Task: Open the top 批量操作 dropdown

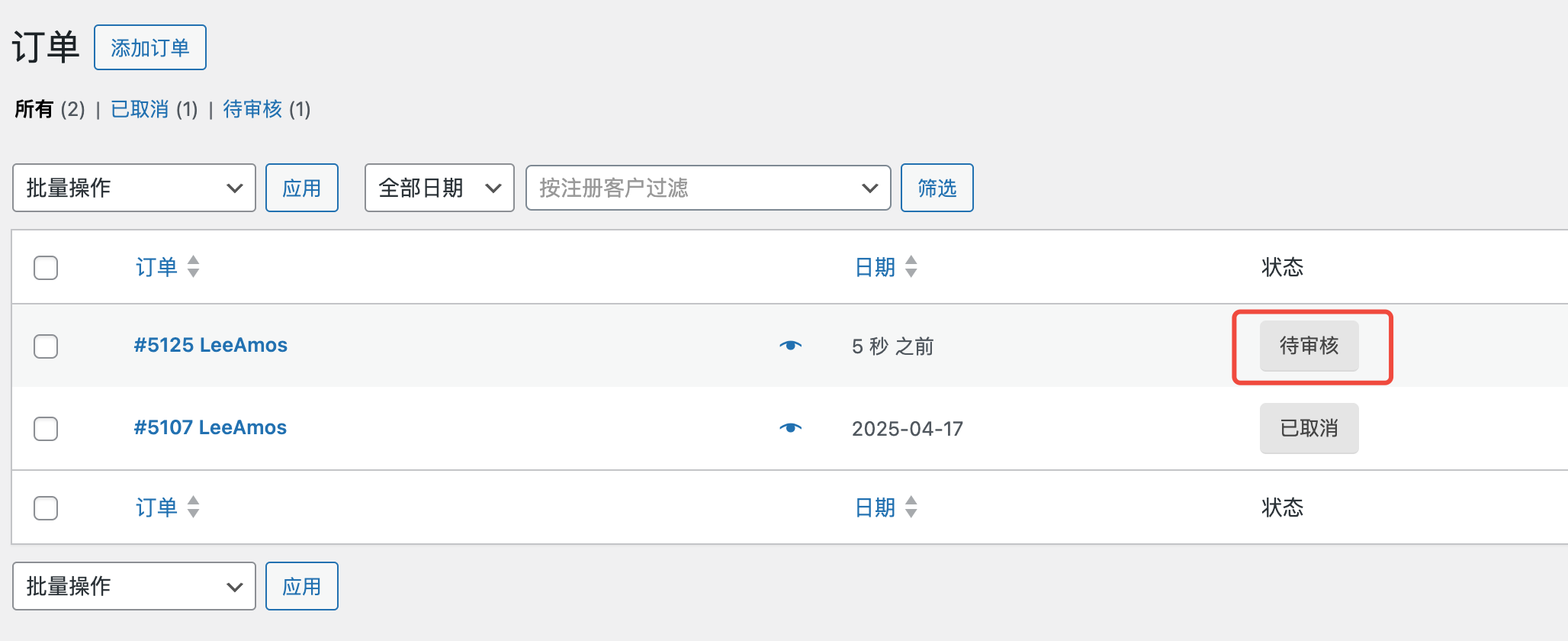Action: pyautogui.click(x=134, y=188)
